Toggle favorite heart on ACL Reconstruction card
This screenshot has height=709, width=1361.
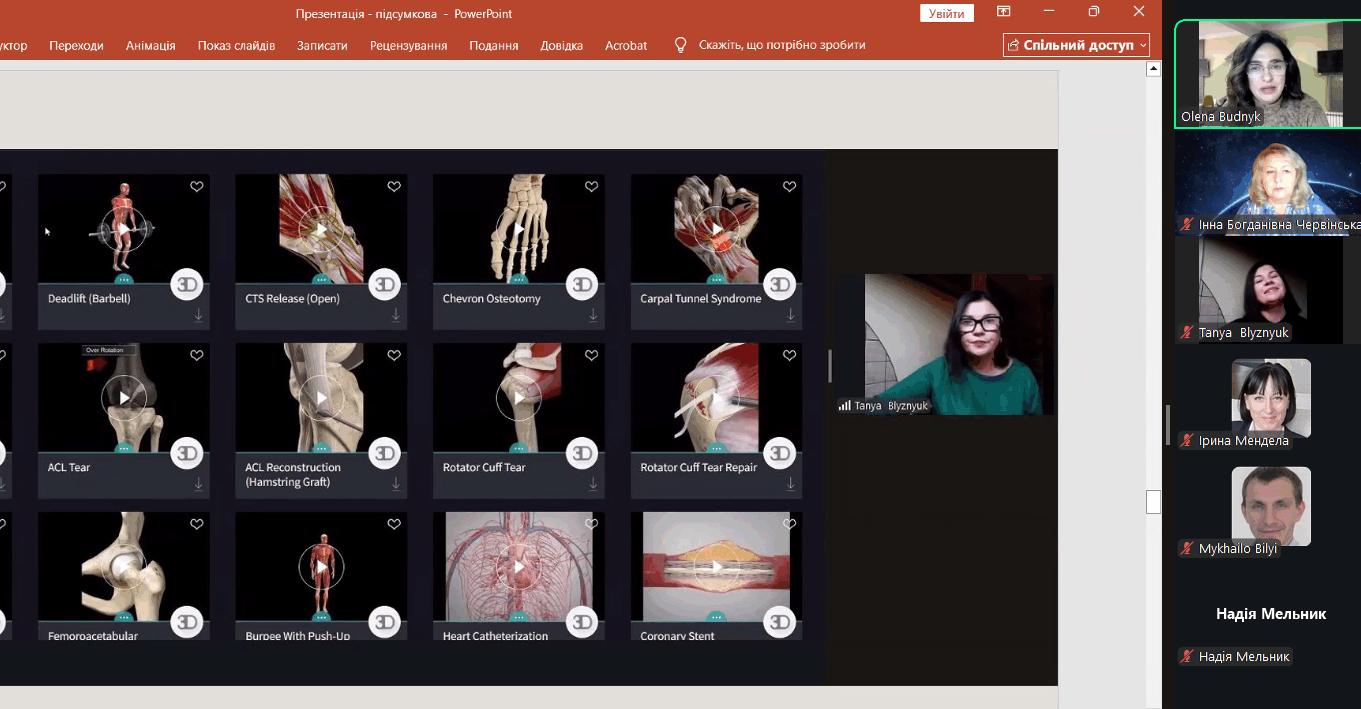coord(394,356)
